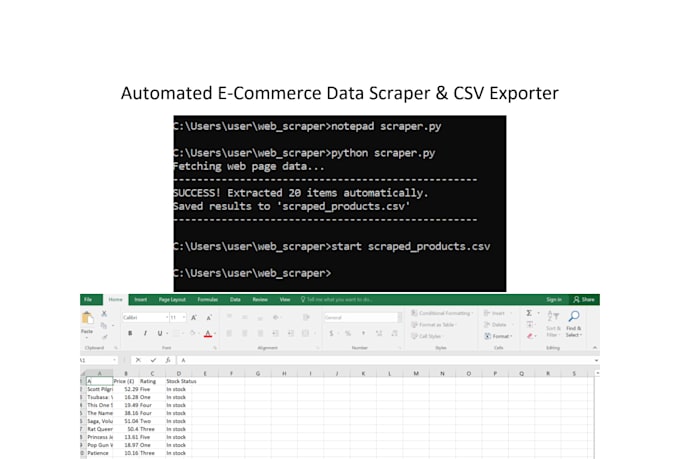Click the Format Painter brush icon
The width and height of the screenshot is (680, 459).
pyautogui.click(x=104, y=336)
